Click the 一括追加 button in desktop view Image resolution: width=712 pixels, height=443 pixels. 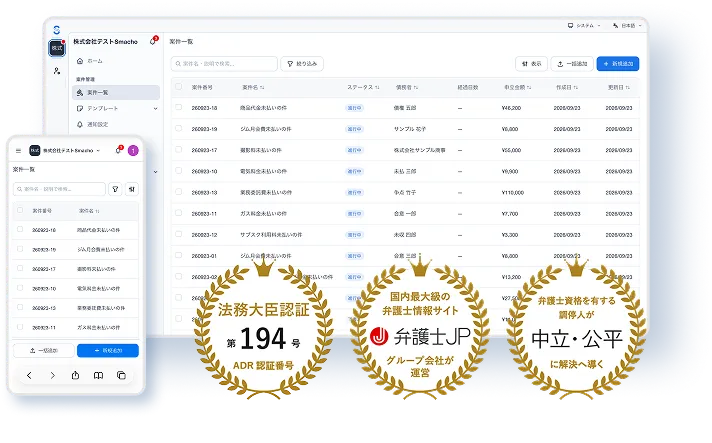tap(572, 64)
